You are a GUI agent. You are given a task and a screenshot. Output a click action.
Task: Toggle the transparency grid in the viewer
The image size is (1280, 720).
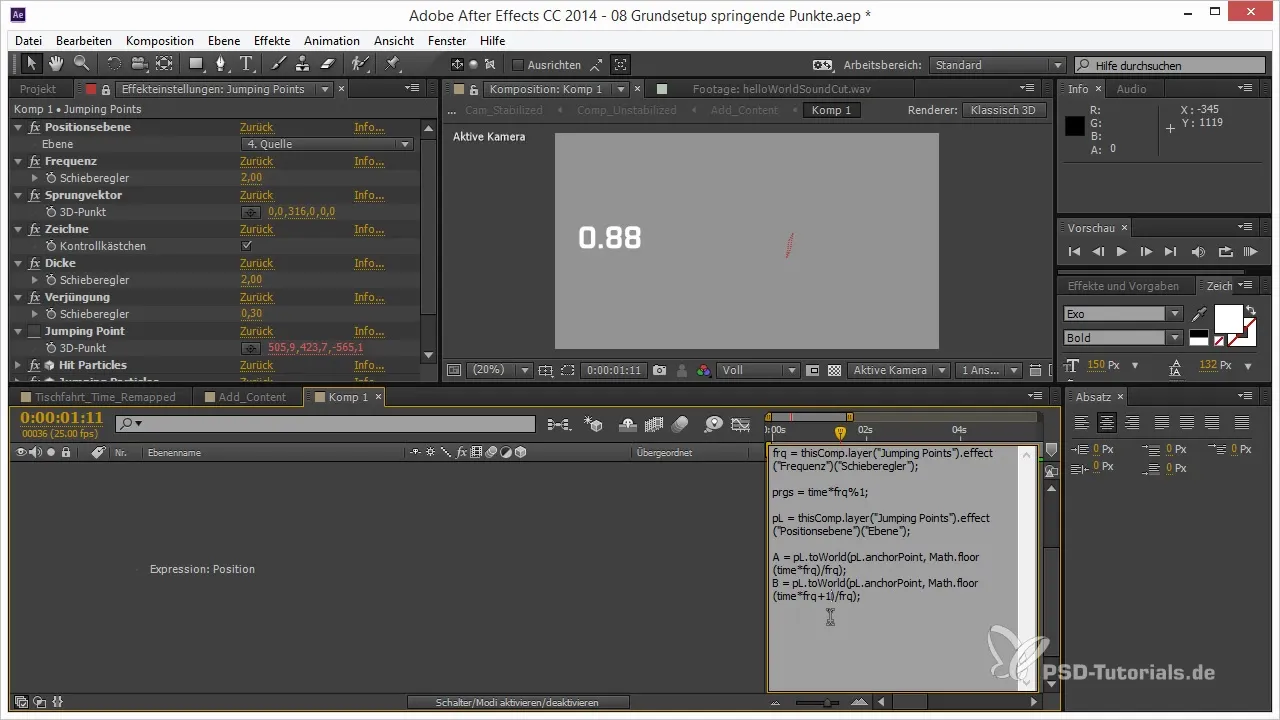pyautogui.click(x=834, y=370)
